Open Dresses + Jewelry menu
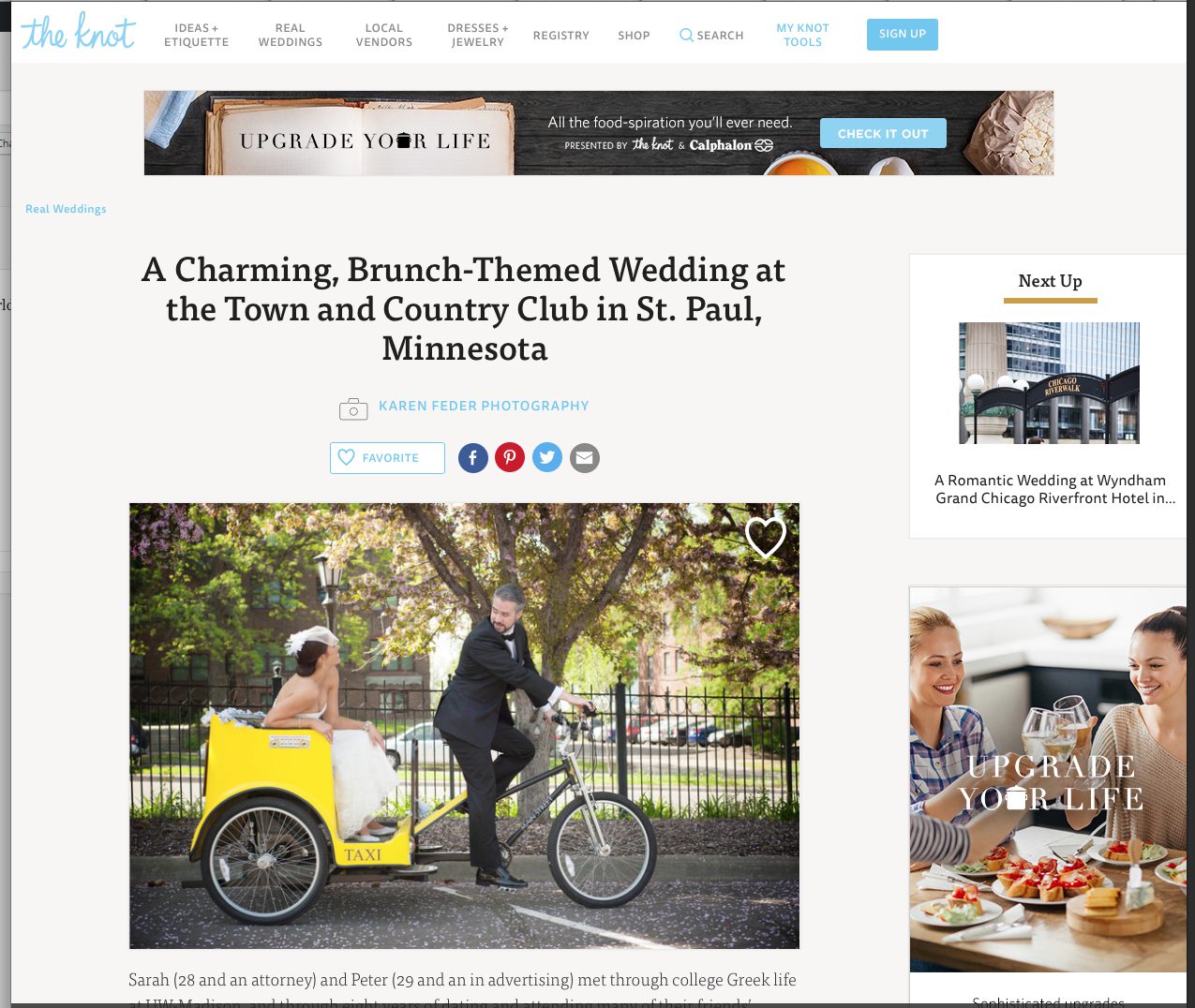This screenshot has height=1008, width=1195. point(478,36)
